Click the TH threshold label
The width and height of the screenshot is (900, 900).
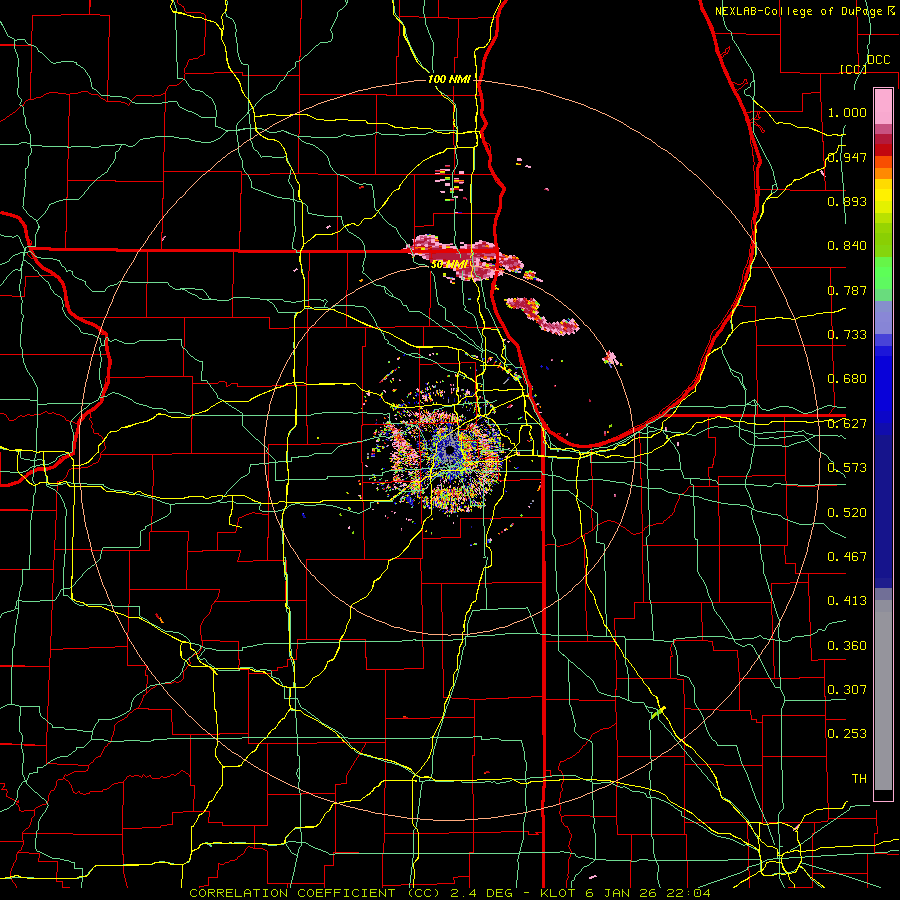tap(859, 778)
